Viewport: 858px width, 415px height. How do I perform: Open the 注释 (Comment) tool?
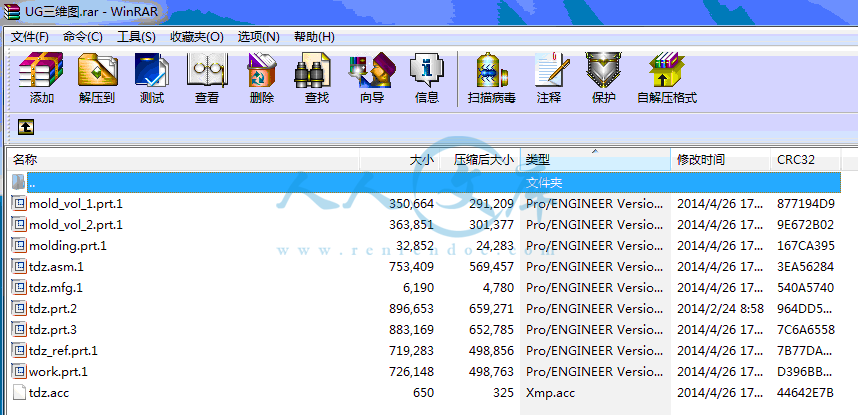click(x=553, y=70)
